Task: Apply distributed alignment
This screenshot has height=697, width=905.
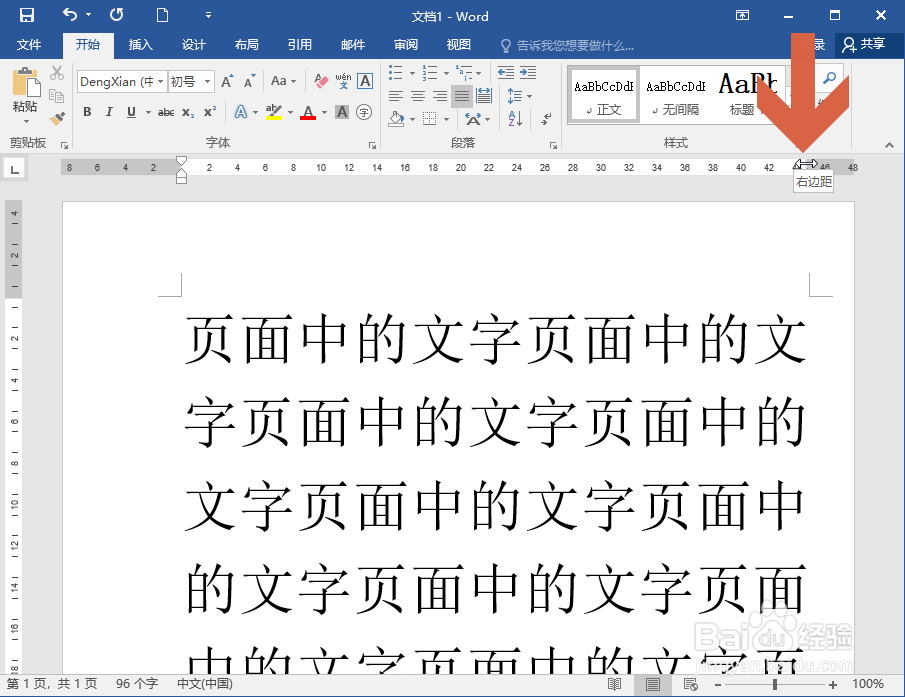Action: [484, 96]
